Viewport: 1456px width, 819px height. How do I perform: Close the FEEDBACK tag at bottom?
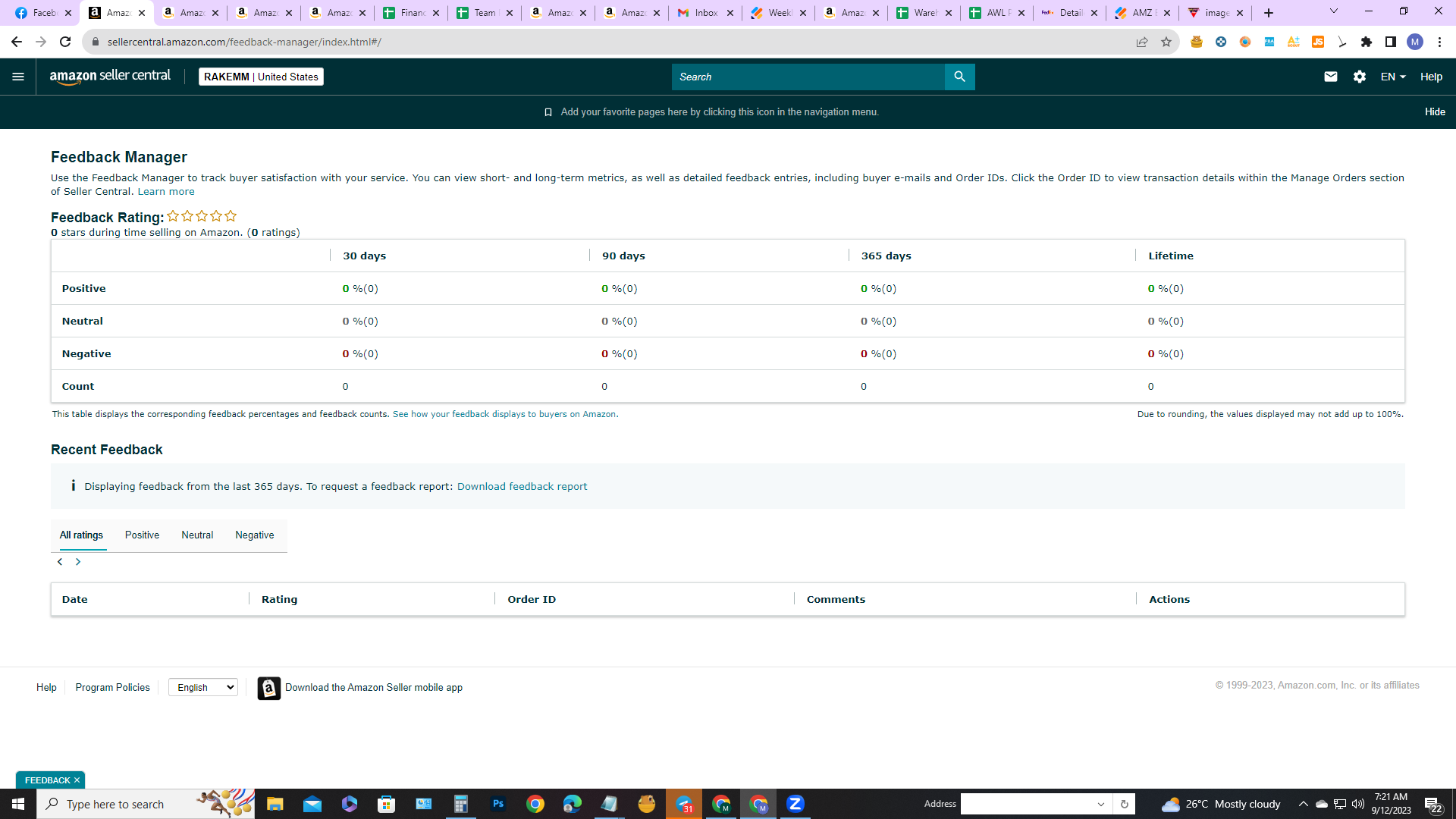77,780
